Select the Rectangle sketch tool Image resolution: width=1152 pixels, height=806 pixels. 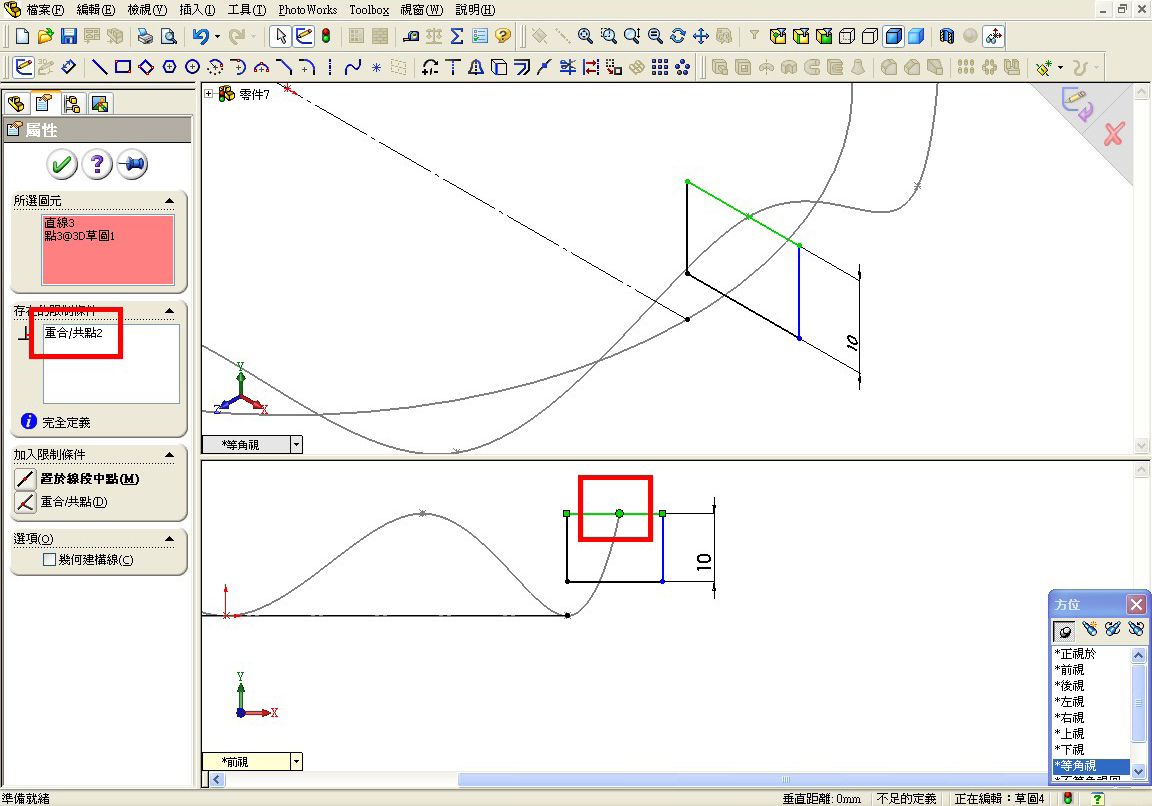[121, 67]
